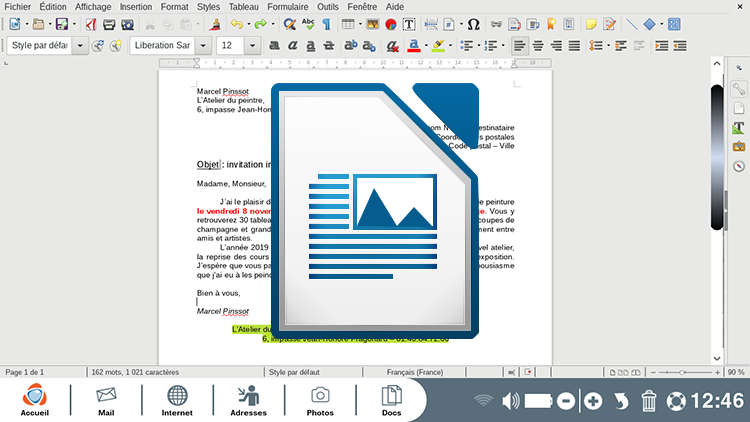
Task: Select the line drawing tool
Action: tap(631, 24)
